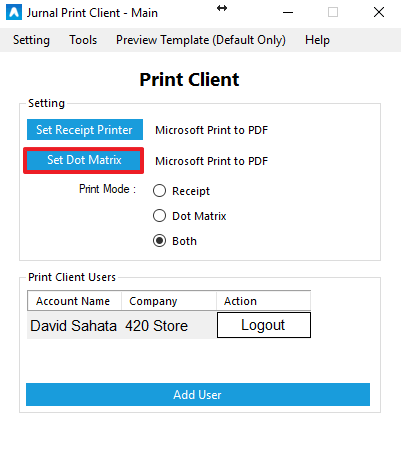401x453 pixels.
Task: Click the Add User button
Action: (x=198, y=395)
